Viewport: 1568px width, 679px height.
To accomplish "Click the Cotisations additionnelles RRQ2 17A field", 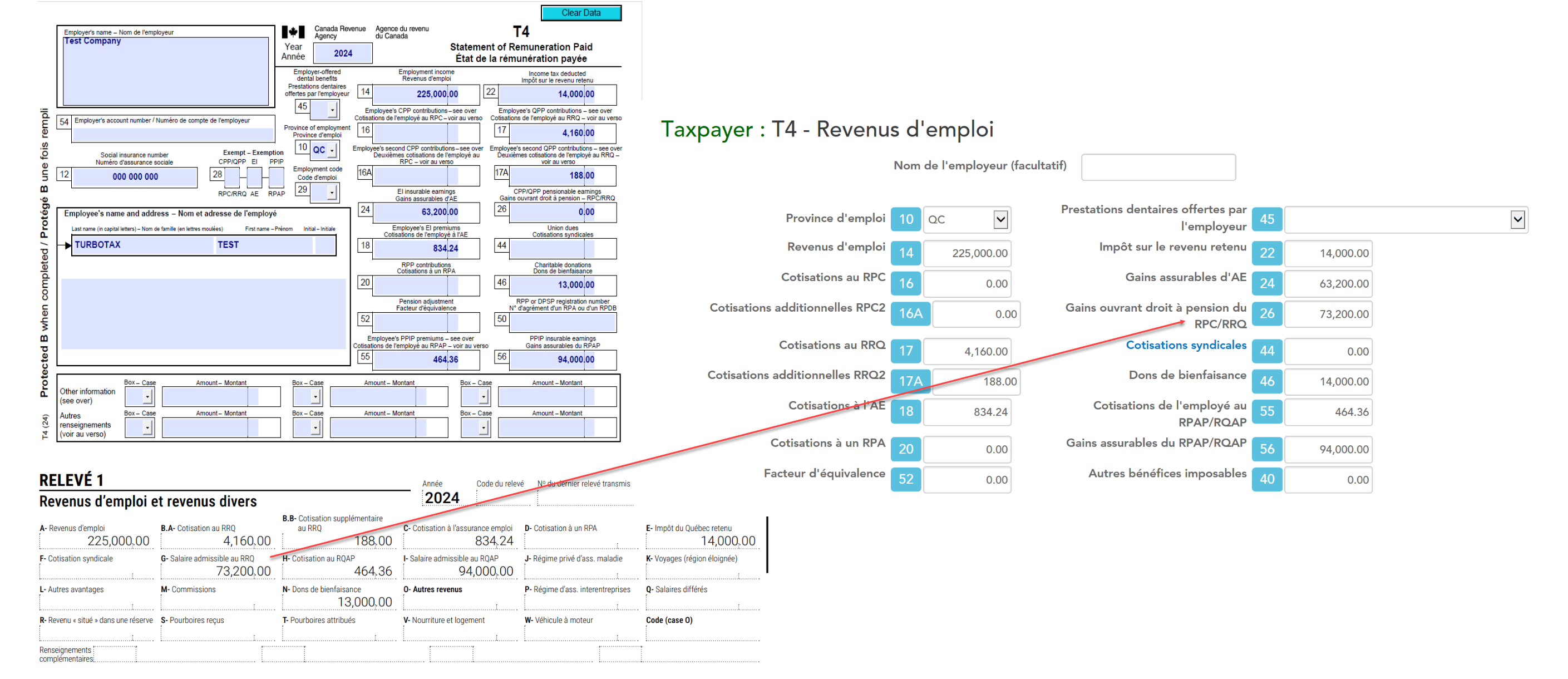I will pyautogui.click(x=977, y=382).
